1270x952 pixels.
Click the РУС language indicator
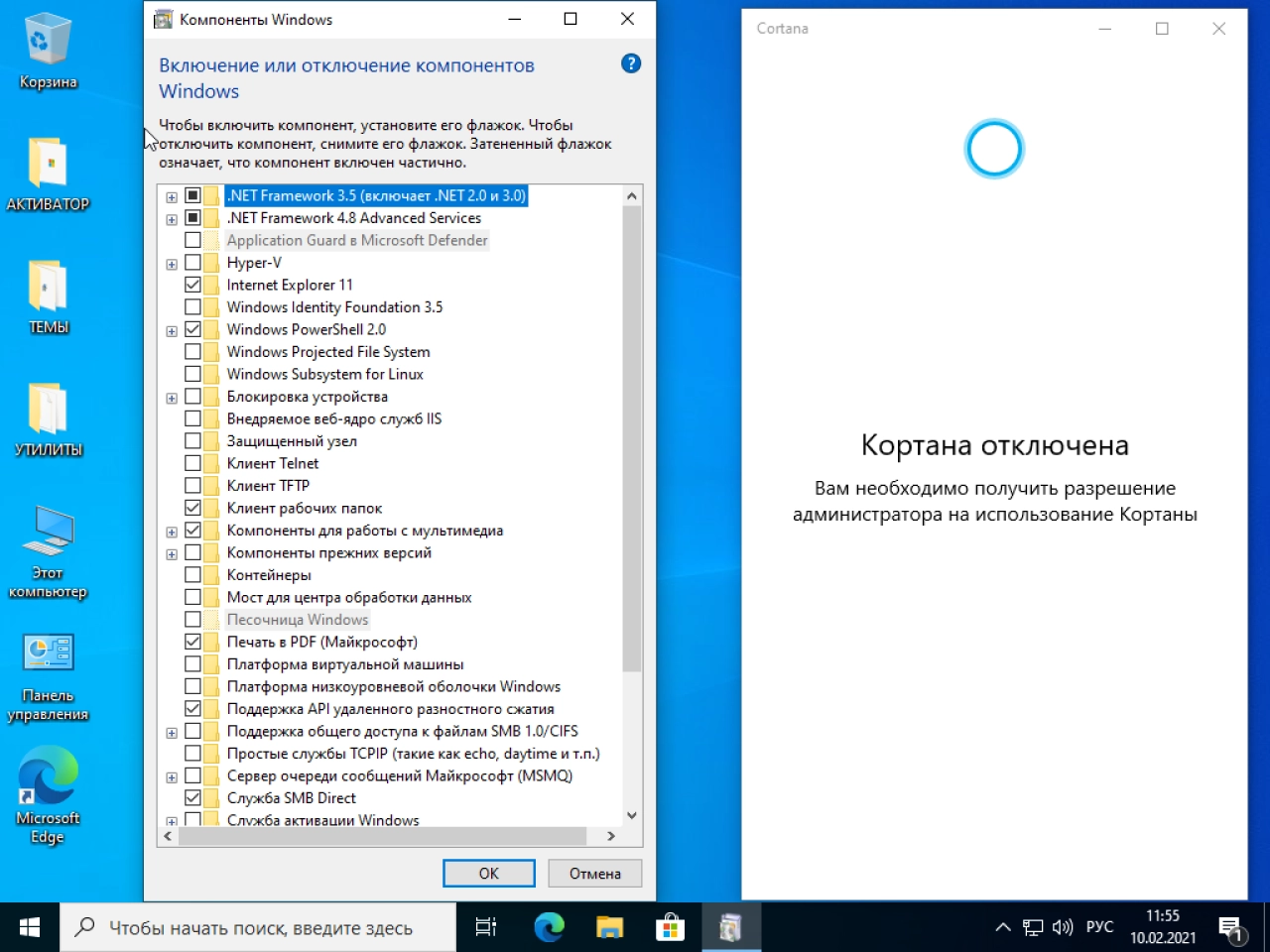pyautogui.click(x=1099, y=927)
